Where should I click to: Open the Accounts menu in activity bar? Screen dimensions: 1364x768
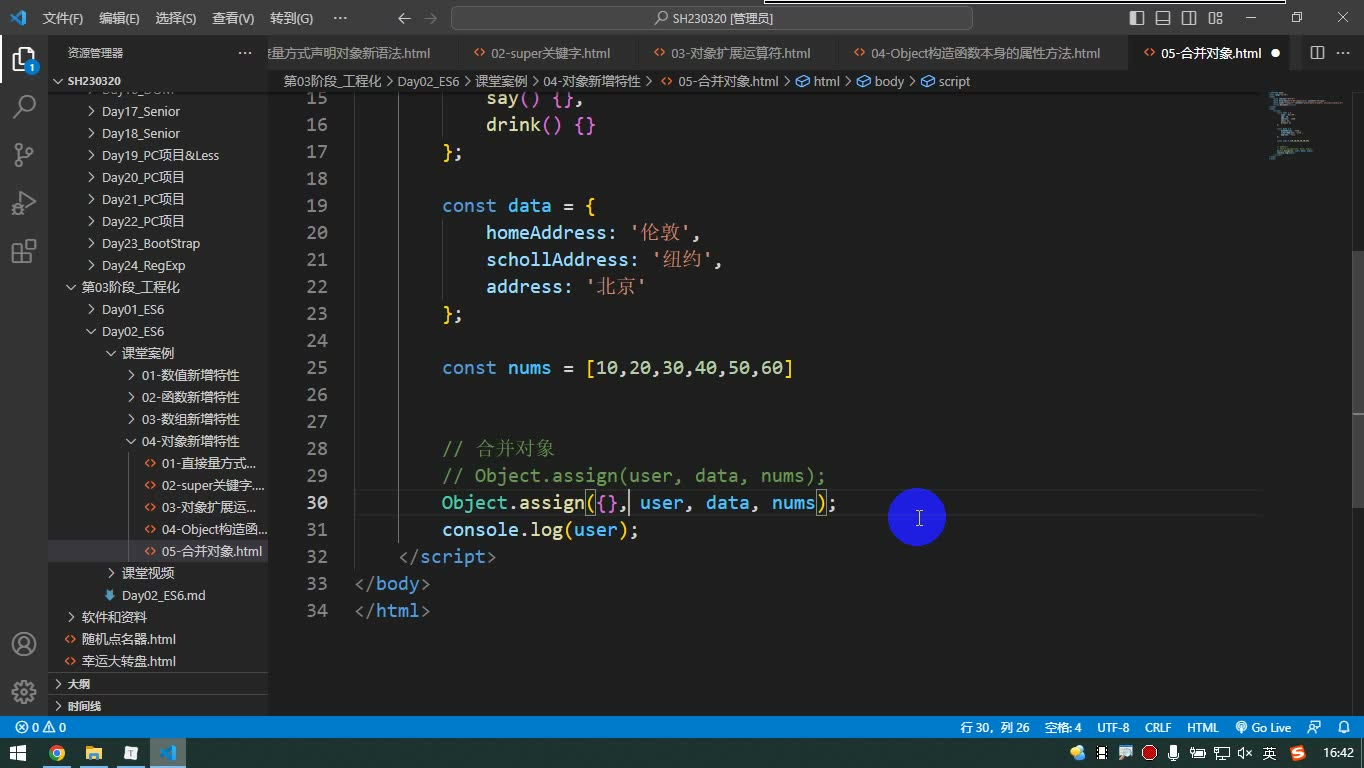coord(24,644)
